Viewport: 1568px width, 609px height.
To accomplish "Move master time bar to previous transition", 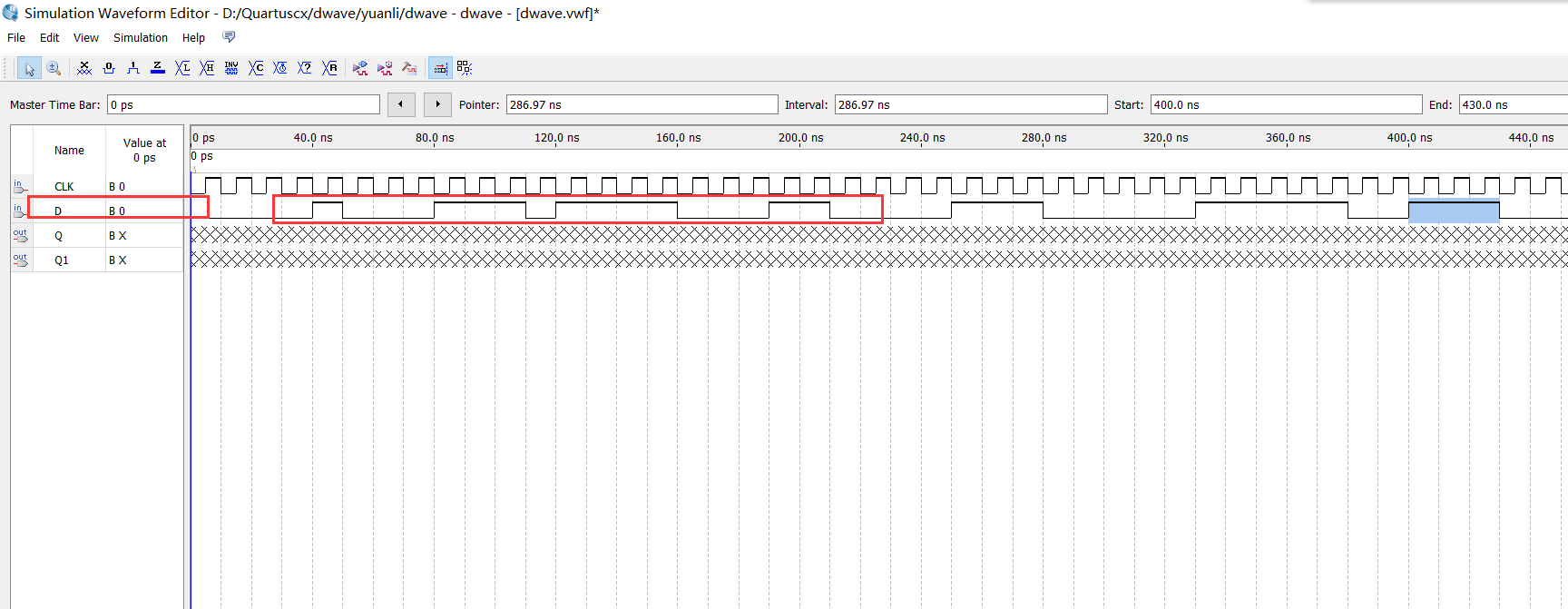I will (401, 104).
